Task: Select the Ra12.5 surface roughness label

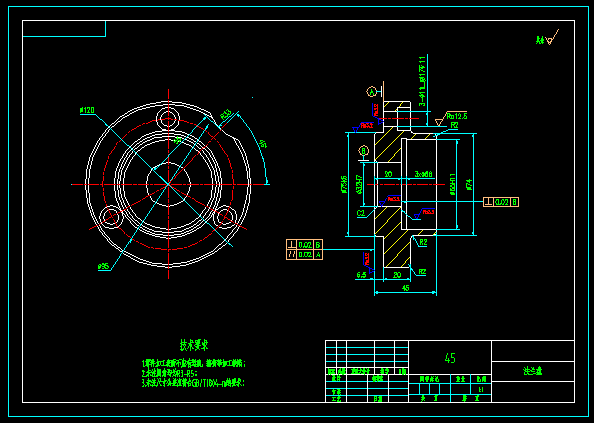Action: [x=456, y=116]
